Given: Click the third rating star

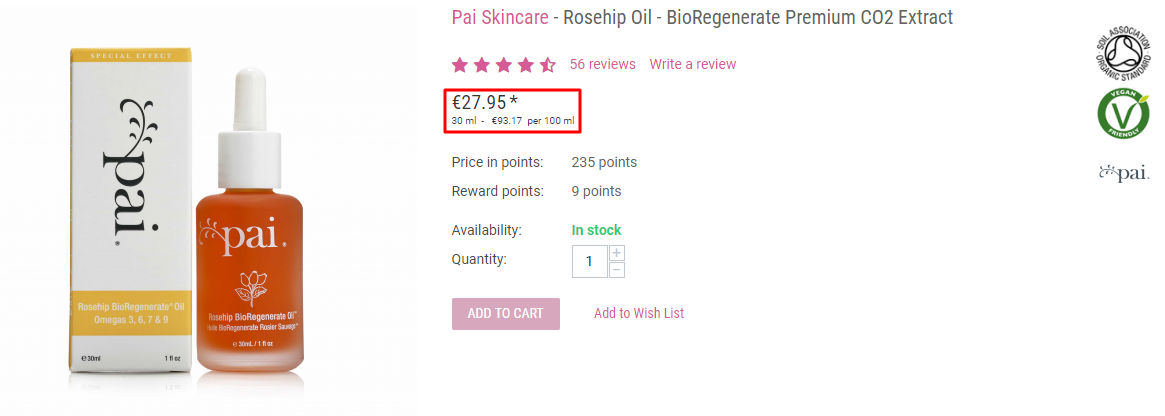Looking at the screenshot, I should 504,65.
